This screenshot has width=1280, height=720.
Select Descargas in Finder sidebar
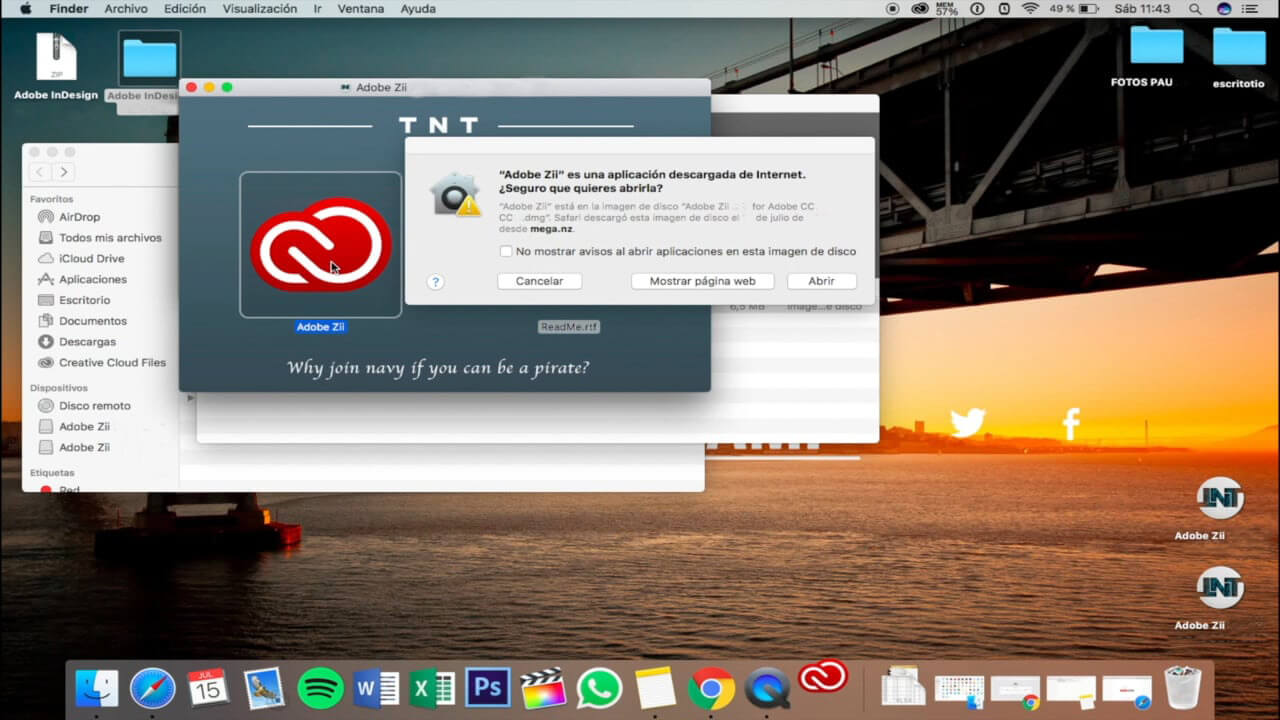pos(87,342)
